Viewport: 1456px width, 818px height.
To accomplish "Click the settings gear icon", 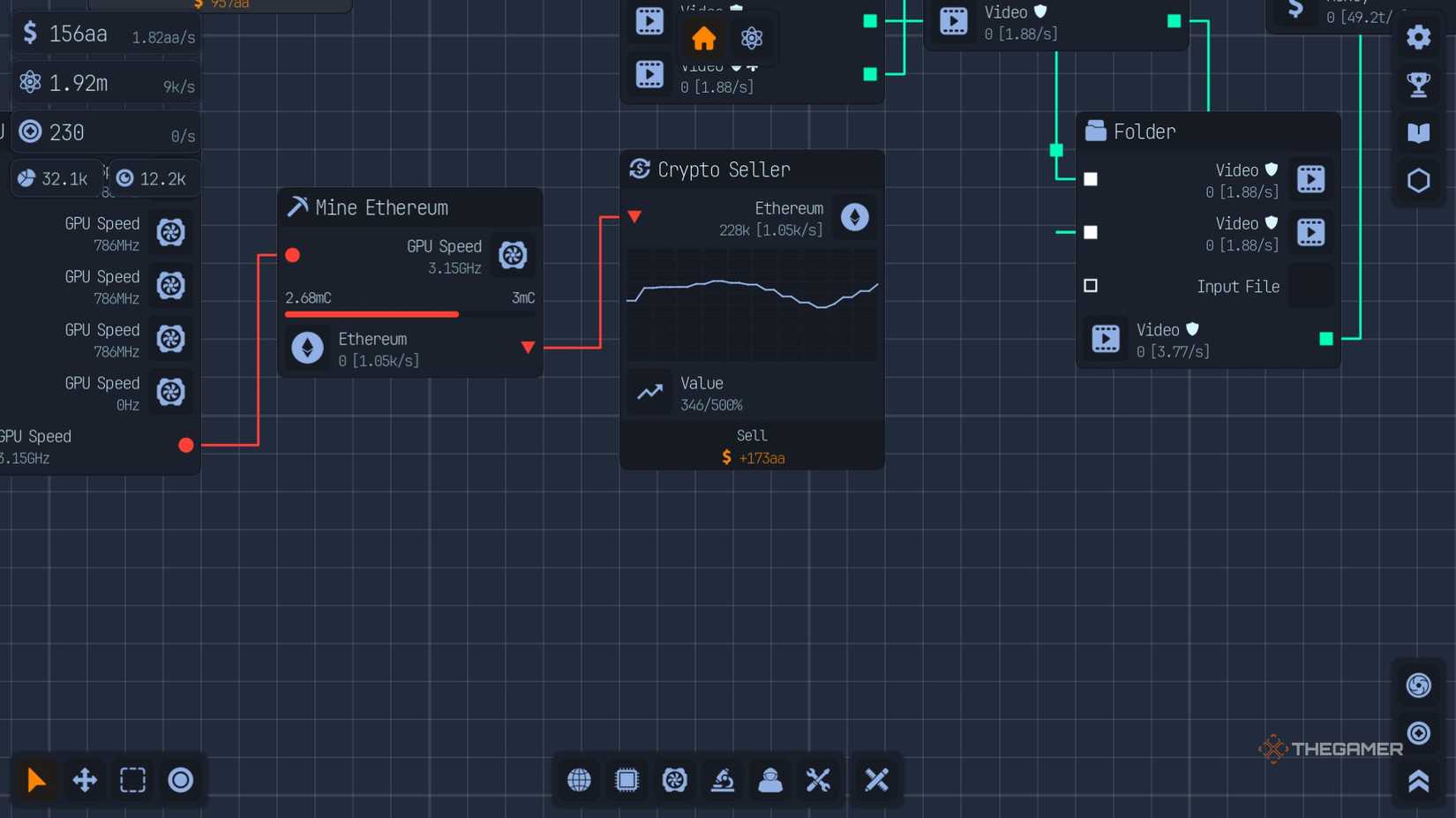I will 1418,37.
